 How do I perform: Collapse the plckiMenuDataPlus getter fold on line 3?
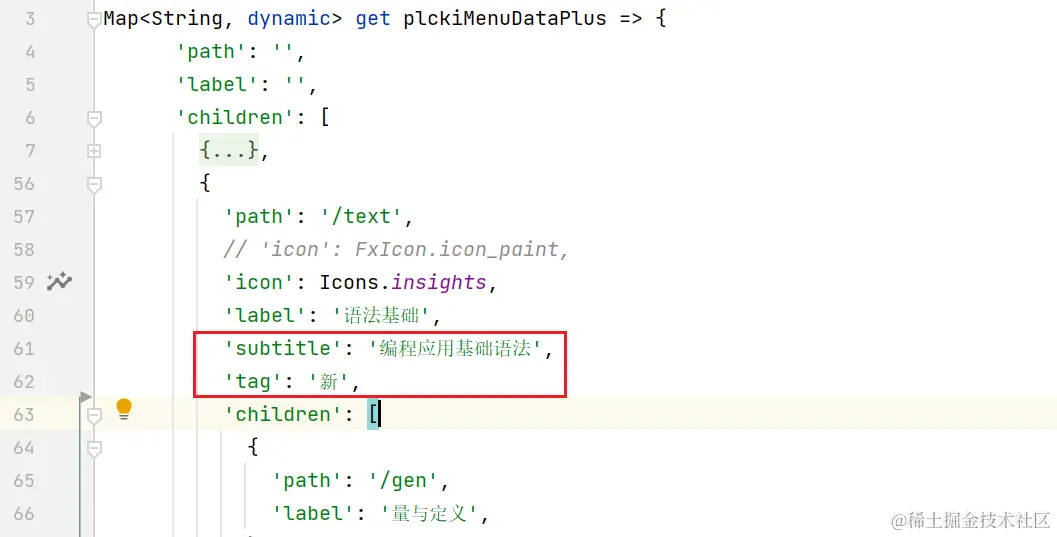click(94, 19)
